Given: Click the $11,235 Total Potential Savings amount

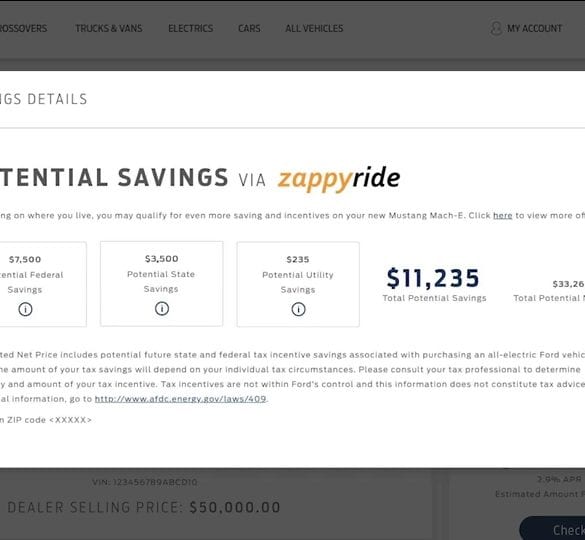Looking at the screenshot, I should tap(433, 278).
